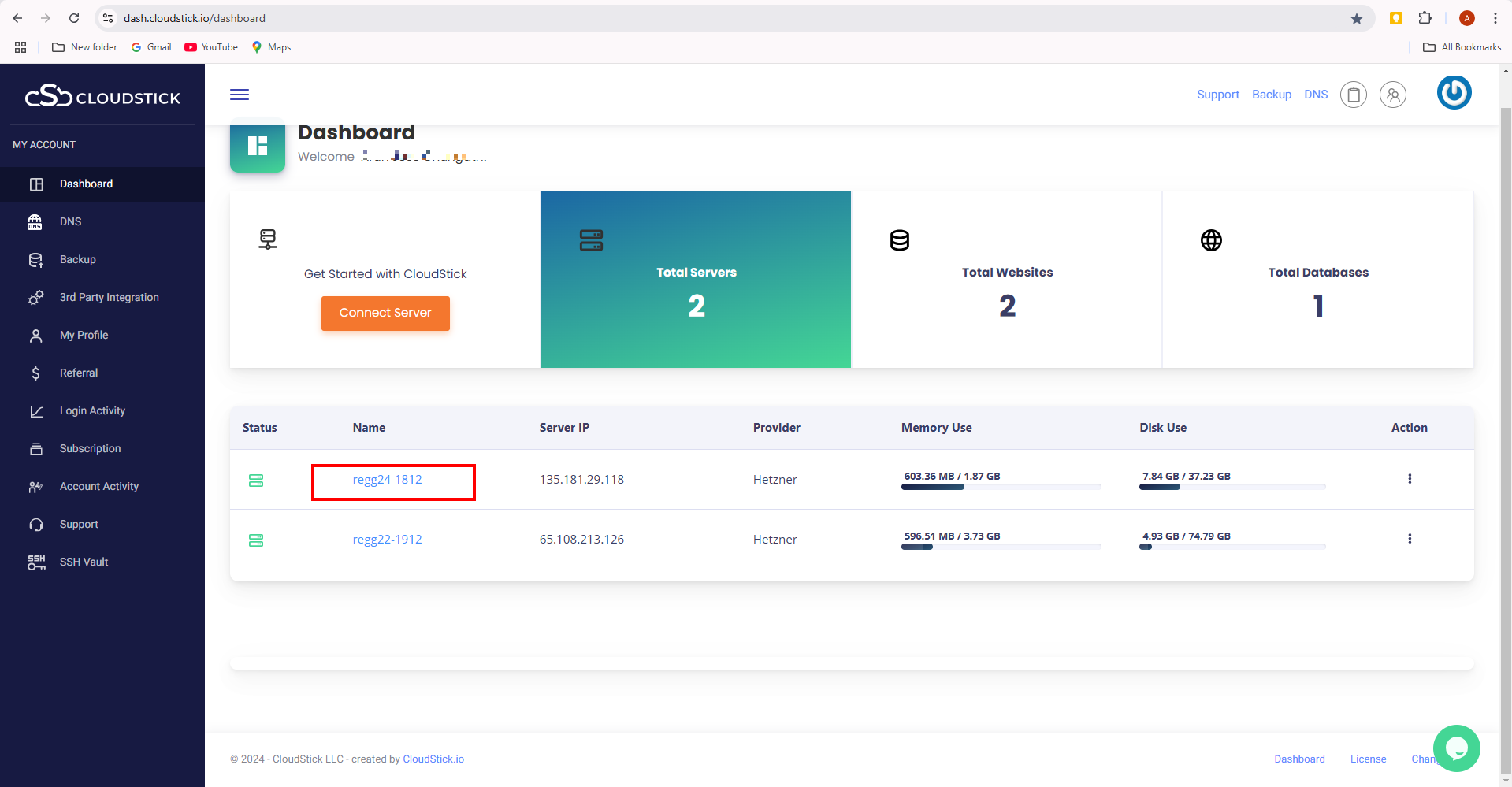Viewport: 1512px width, 787px height.
Task: Open the live chat bubble
Action: (x=1456, y=748)
